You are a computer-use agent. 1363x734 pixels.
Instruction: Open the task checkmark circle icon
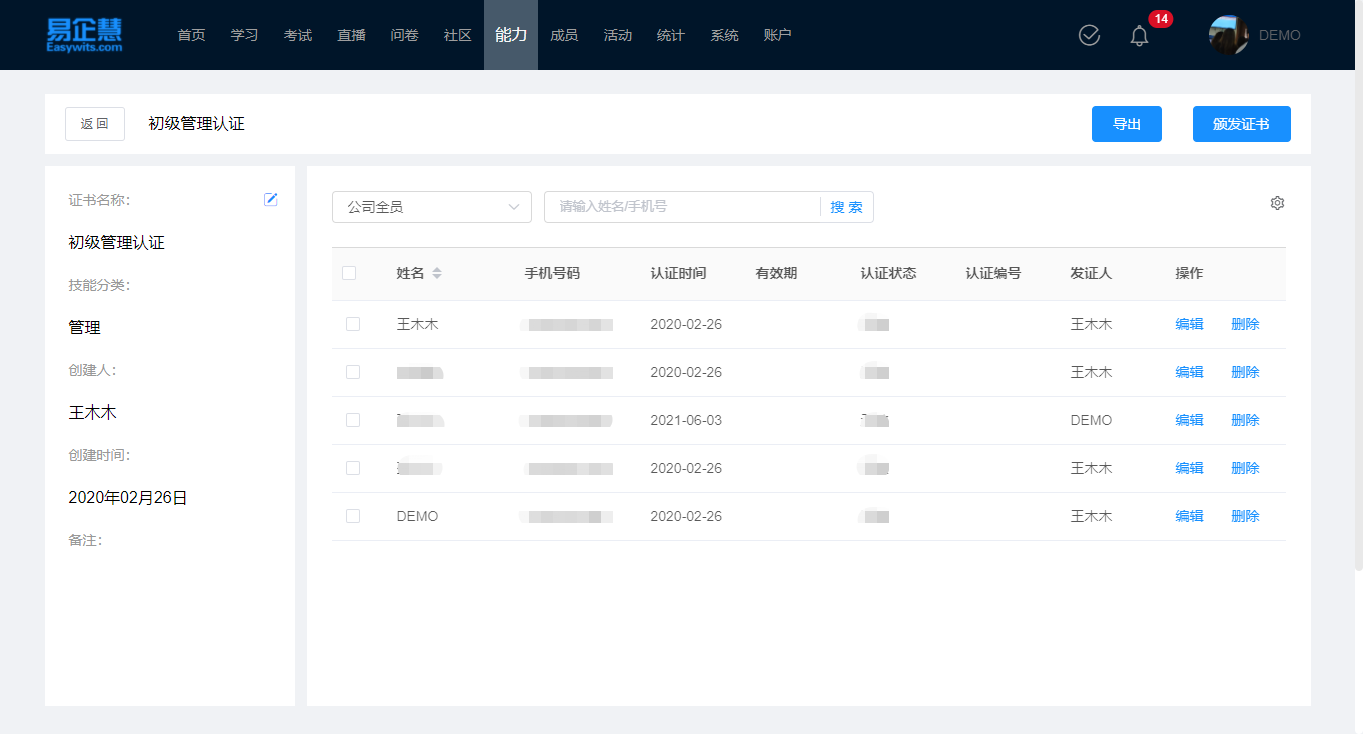[1089, 36]
